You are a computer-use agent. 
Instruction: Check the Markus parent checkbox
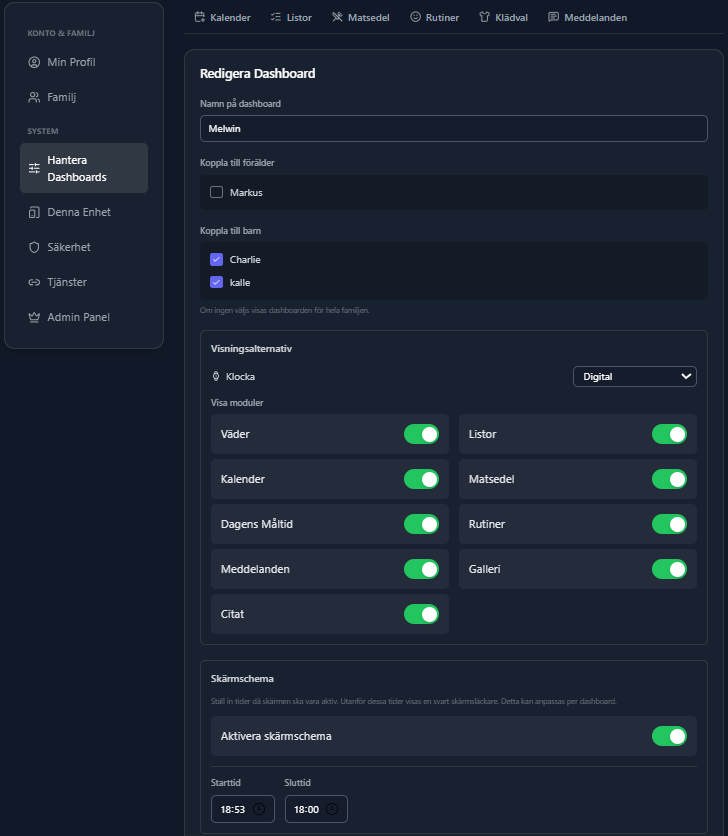click(x=216, y=192)
